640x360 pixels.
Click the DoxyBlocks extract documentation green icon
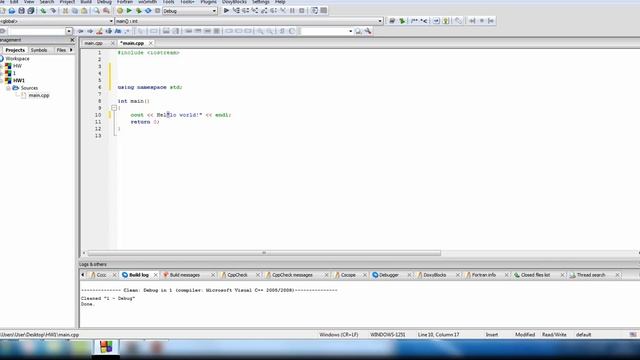pos(402,21)
